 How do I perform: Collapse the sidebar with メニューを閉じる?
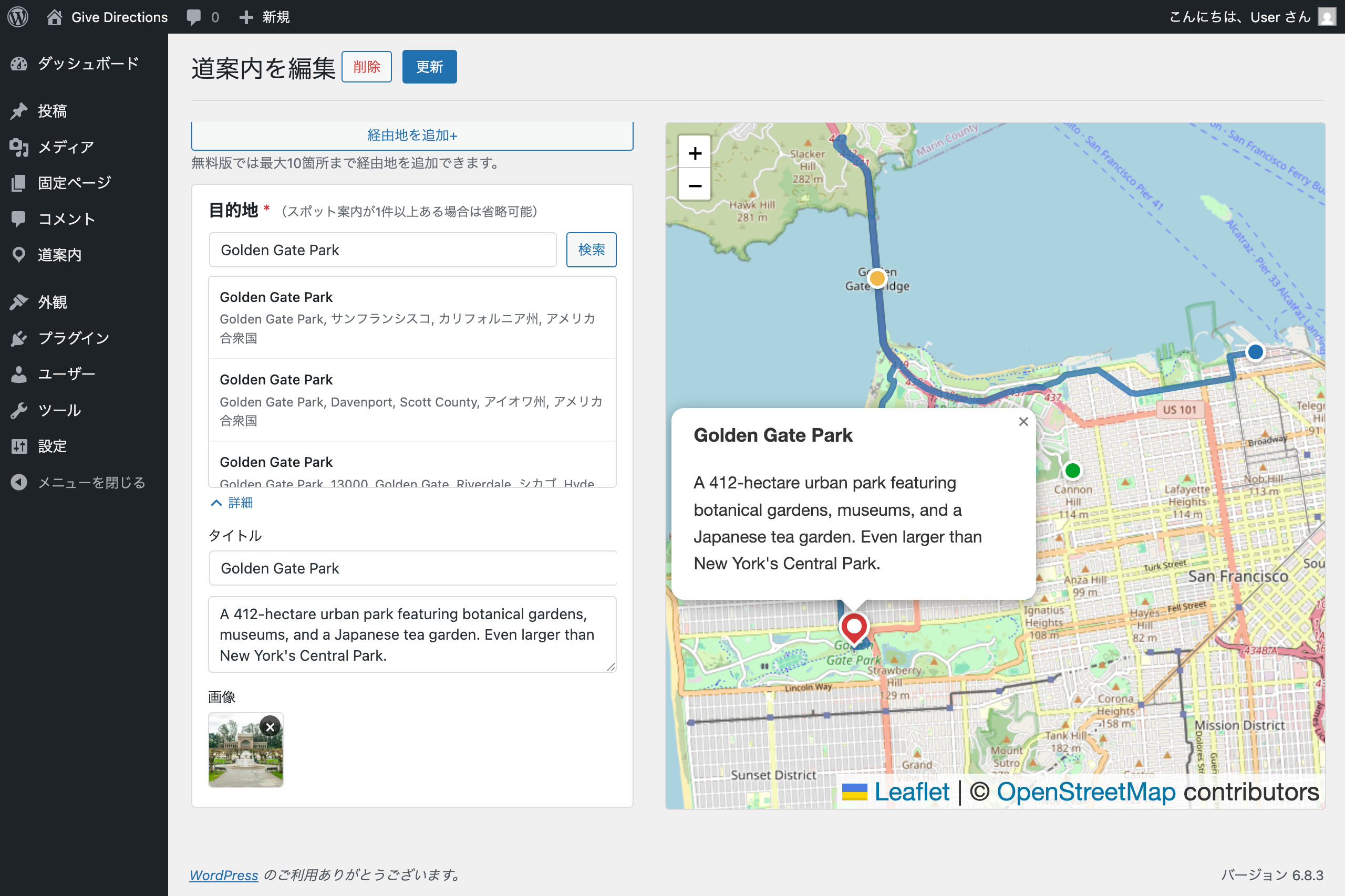[91, 482]
